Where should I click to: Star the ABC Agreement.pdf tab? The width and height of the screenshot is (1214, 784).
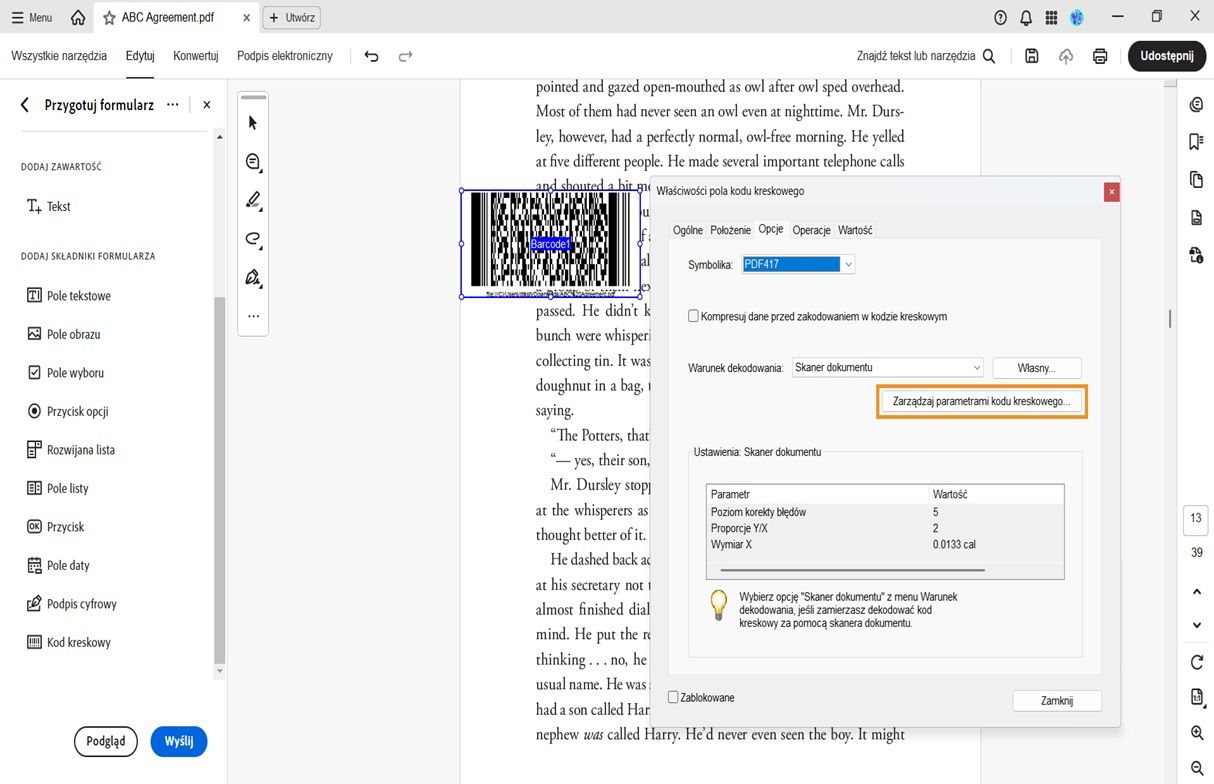(109, 18)
